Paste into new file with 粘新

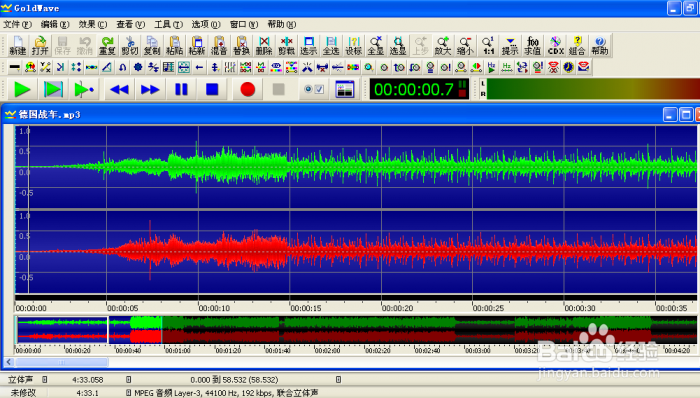(196, 46)
